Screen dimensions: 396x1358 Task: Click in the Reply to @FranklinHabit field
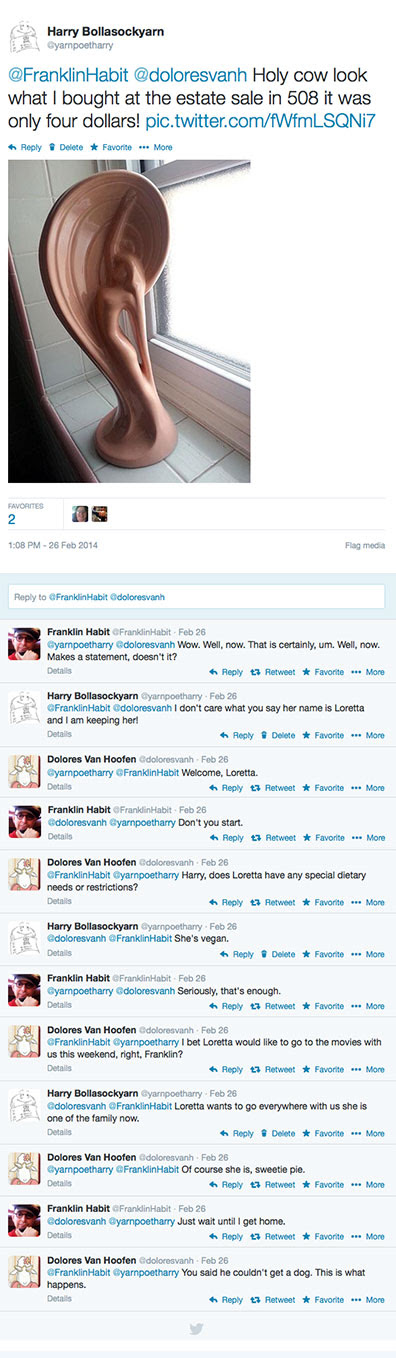click(x=196, y=597)
